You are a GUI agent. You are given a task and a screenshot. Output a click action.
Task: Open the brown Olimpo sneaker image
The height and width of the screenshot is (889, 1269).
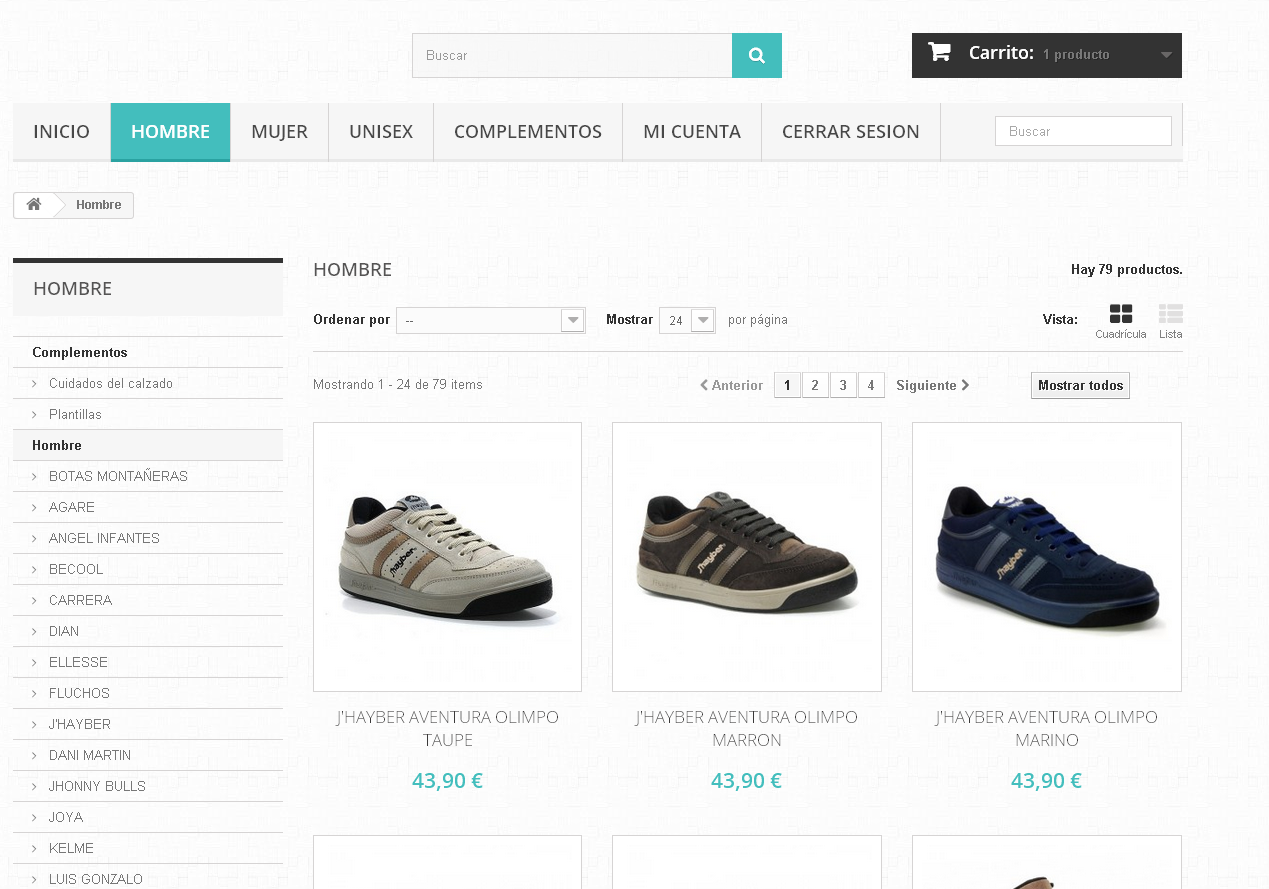747,557
